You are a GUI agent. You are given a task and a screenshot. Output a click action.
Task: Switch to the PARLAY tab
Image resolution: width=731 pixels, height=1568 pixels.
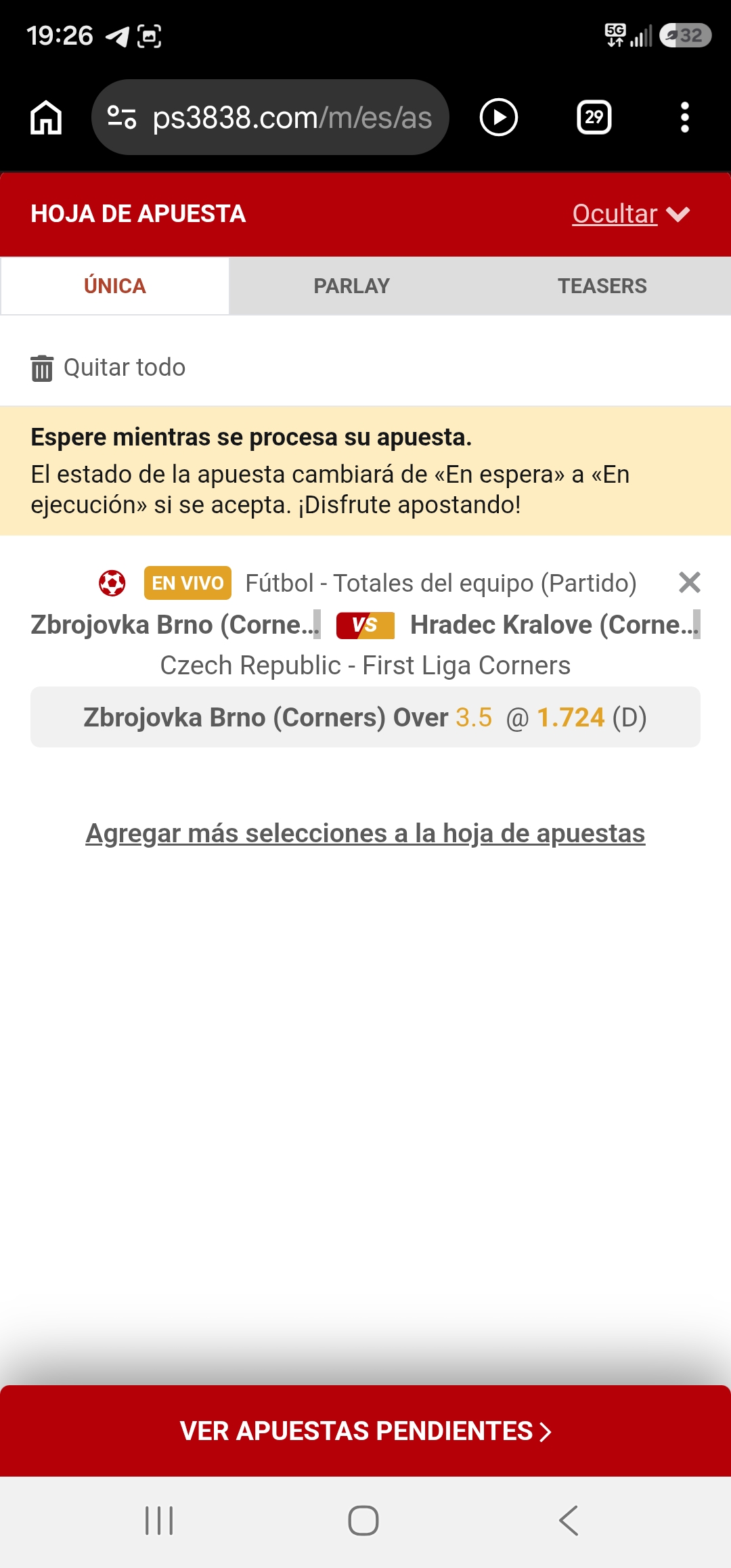coord(352,286)
